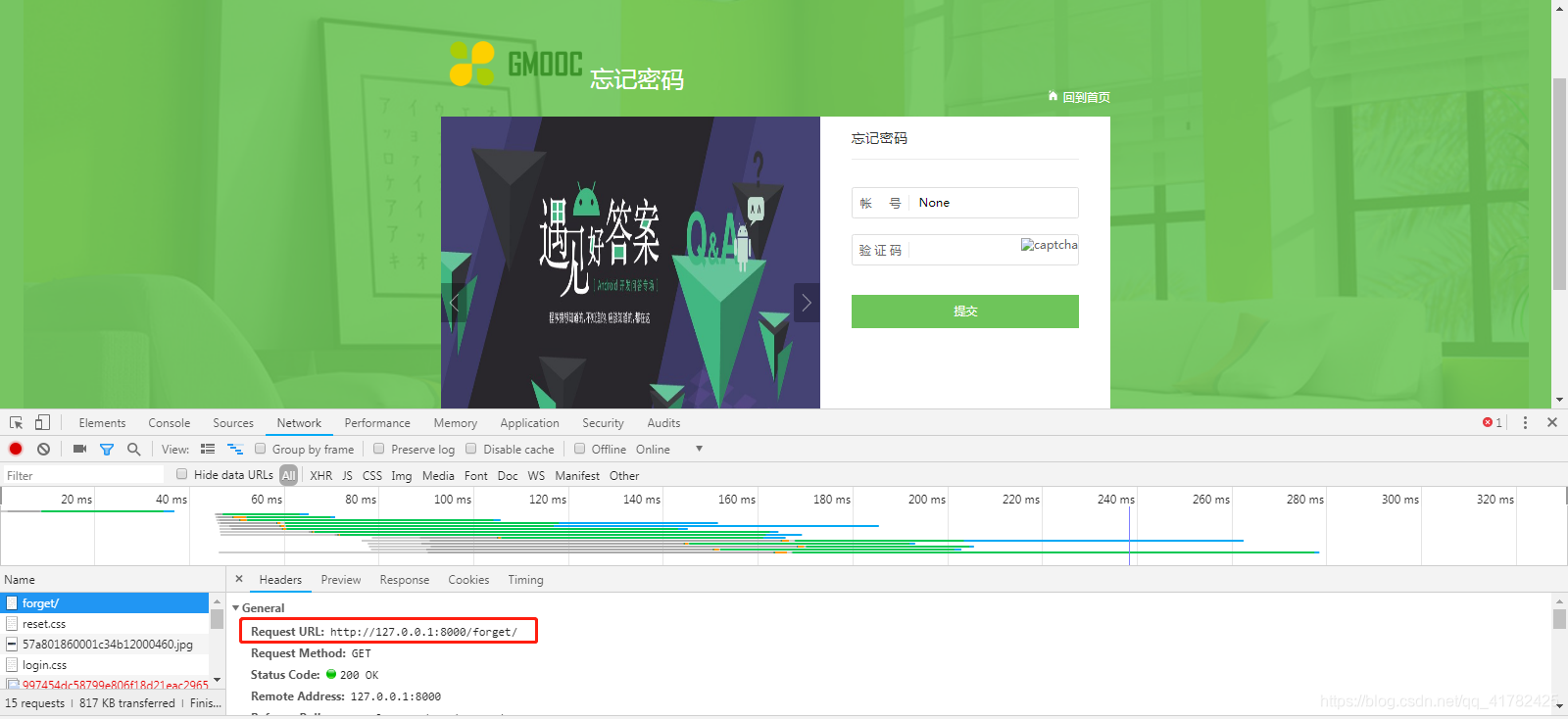Click the account input field showing None
The width and height of the screenshot is (1568, 719).
click(x=965, y=203)
